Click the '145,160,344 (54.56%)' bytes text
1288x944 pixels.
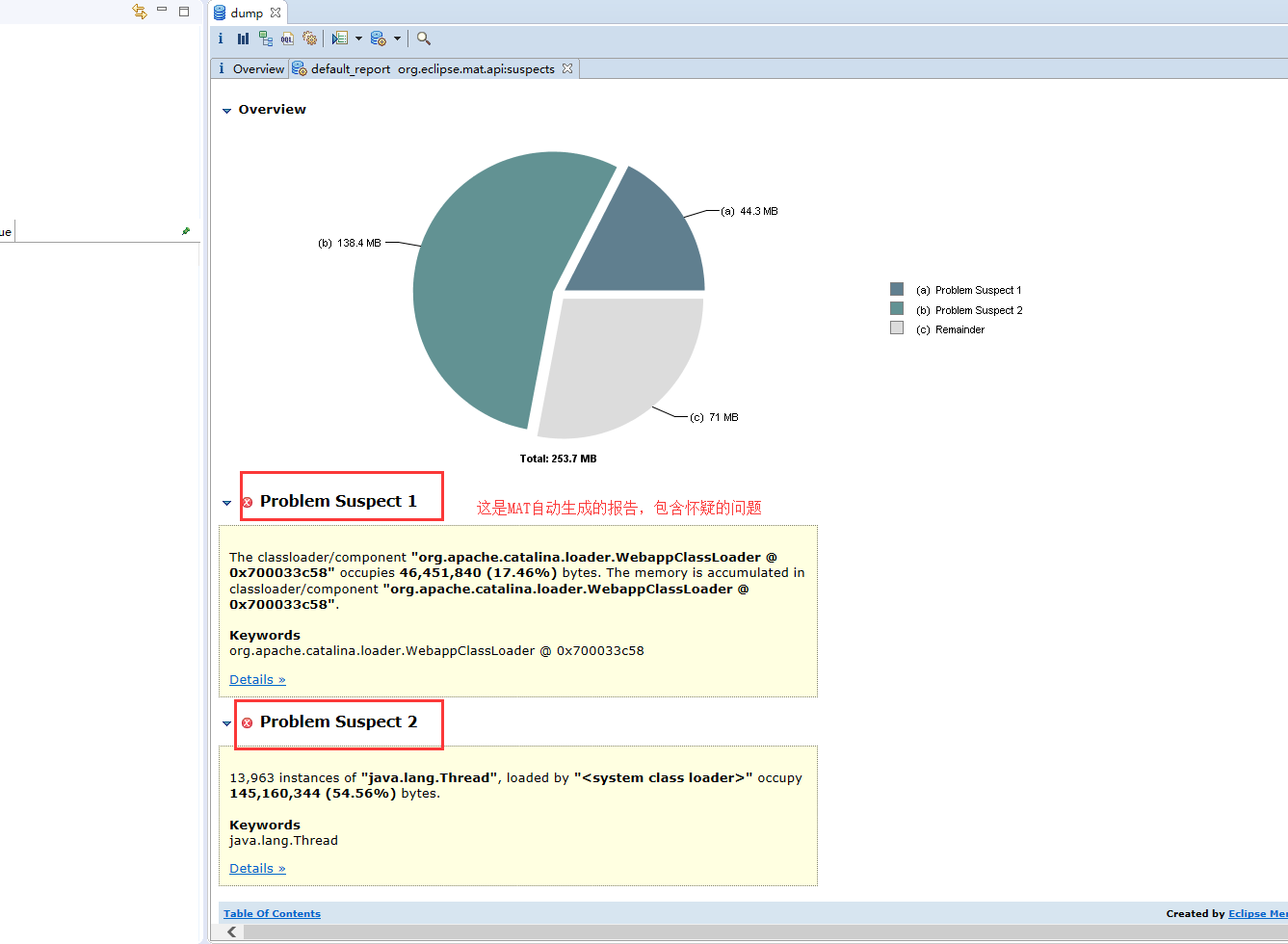[x=313, y=793]
